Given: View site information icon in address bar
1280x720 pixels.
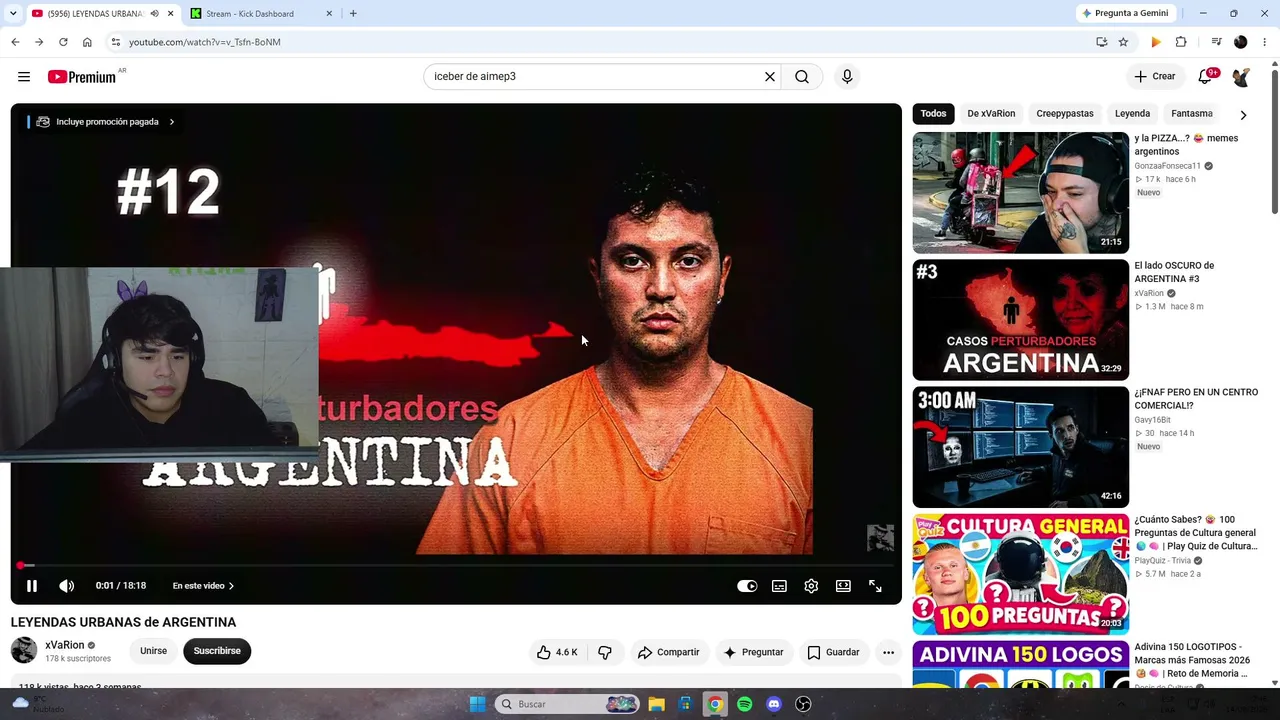Looking at the screenshot, I should point(116,42).
